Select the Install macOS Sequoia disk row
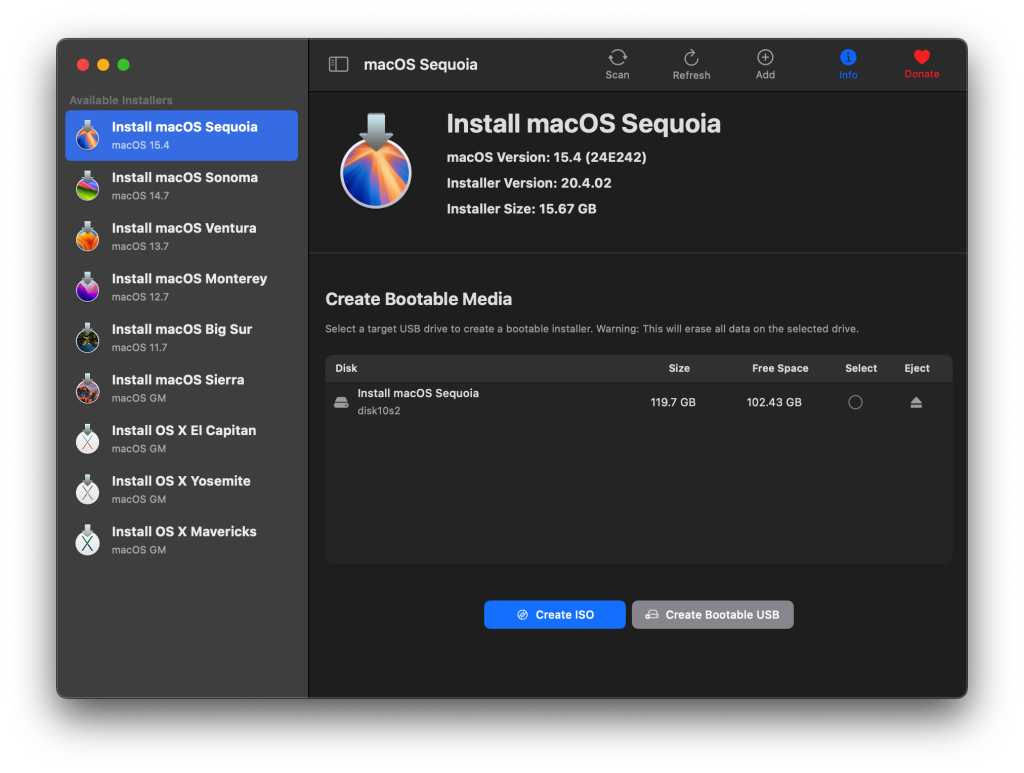1024x773 pixels. click(x=638, y=402)
